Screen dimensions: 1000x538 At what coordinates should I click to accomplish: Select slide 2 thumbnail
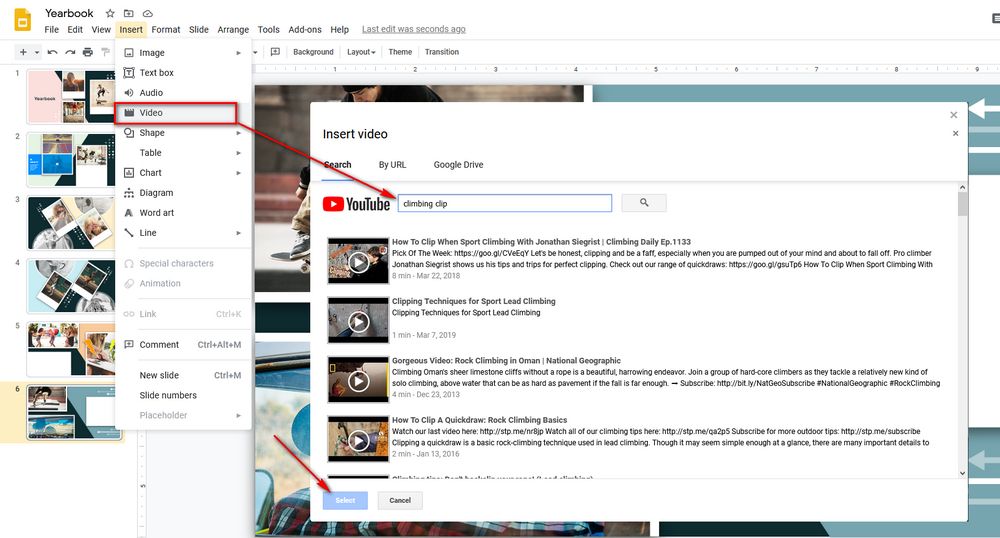coord(71,160)
